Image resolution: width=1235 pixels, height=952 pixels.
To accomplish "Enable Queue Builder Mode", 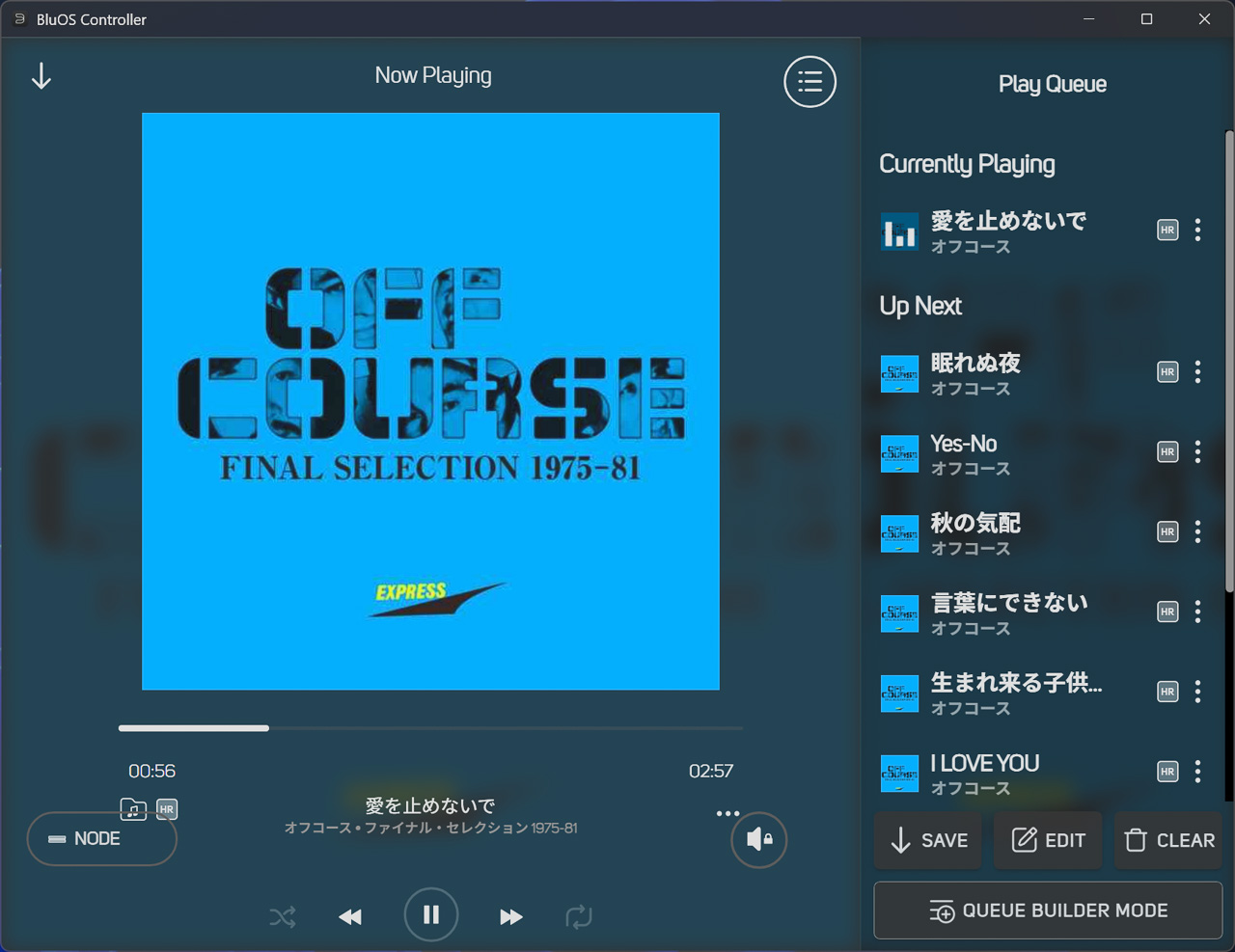I will pos(1048,911).
